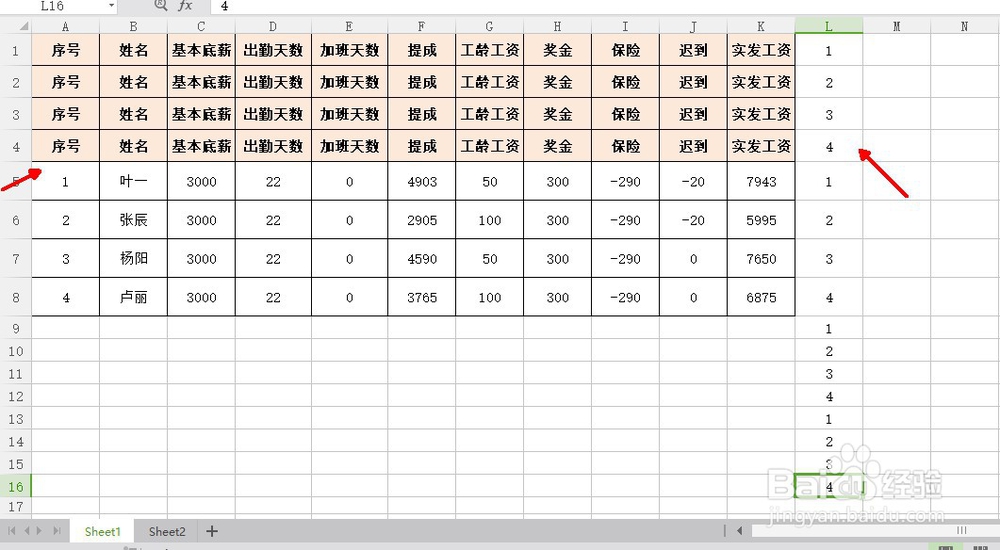
Task: Select column M header
Action: [897, 26]
